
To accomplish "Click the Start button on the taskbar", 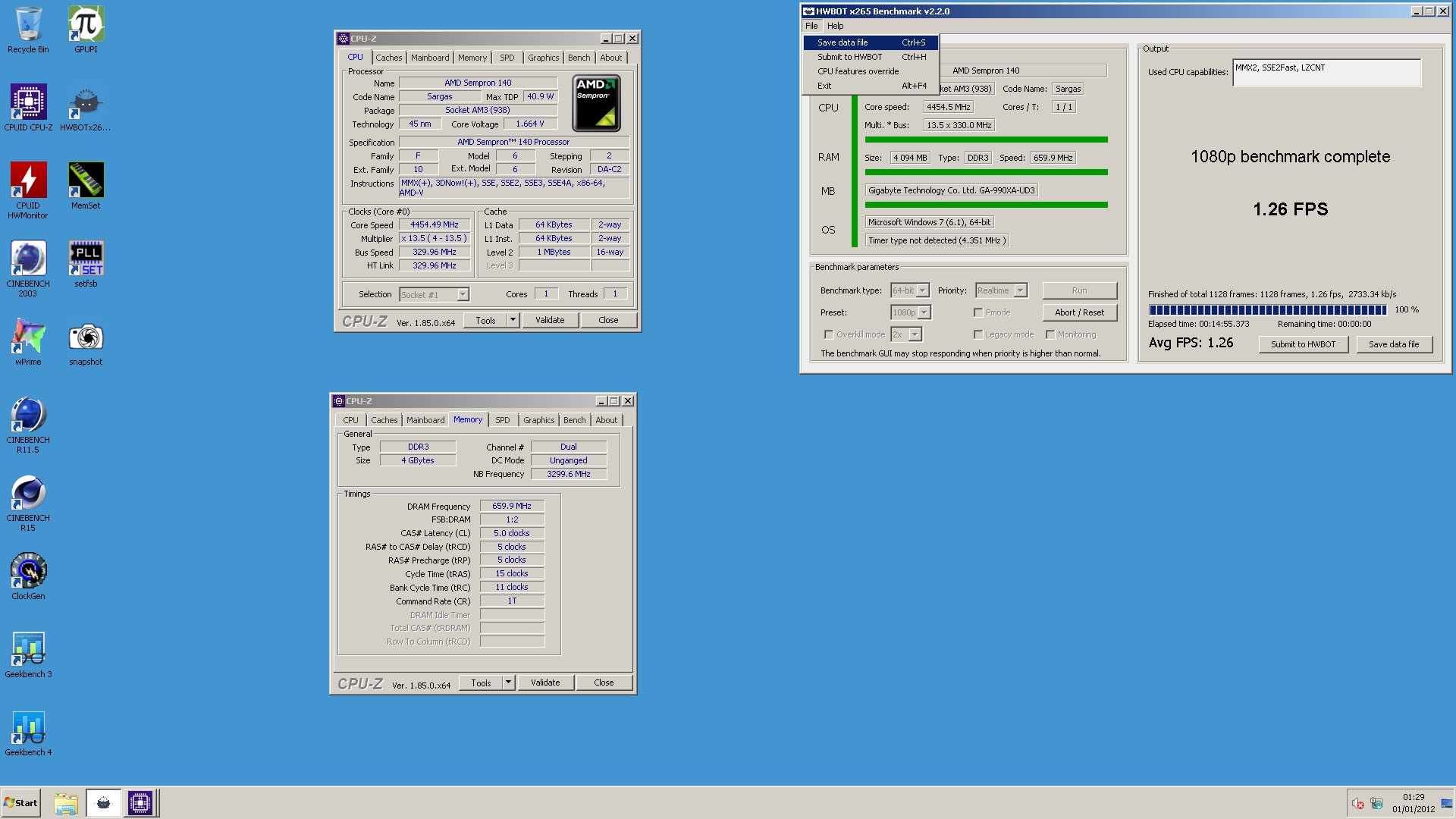I will 21,803.
